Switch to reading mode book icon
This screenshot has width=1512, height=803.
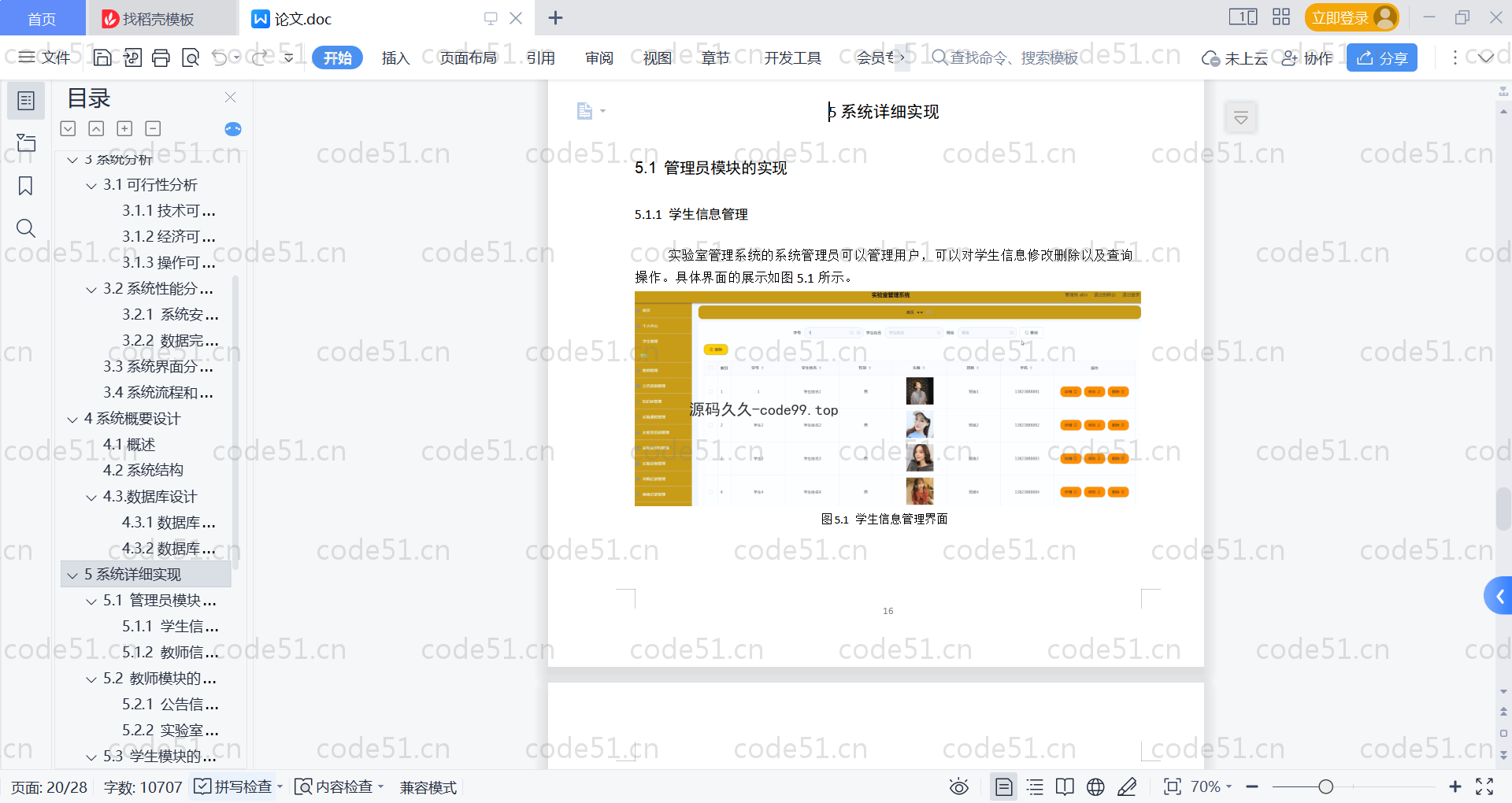click(x=1065, y=786)
